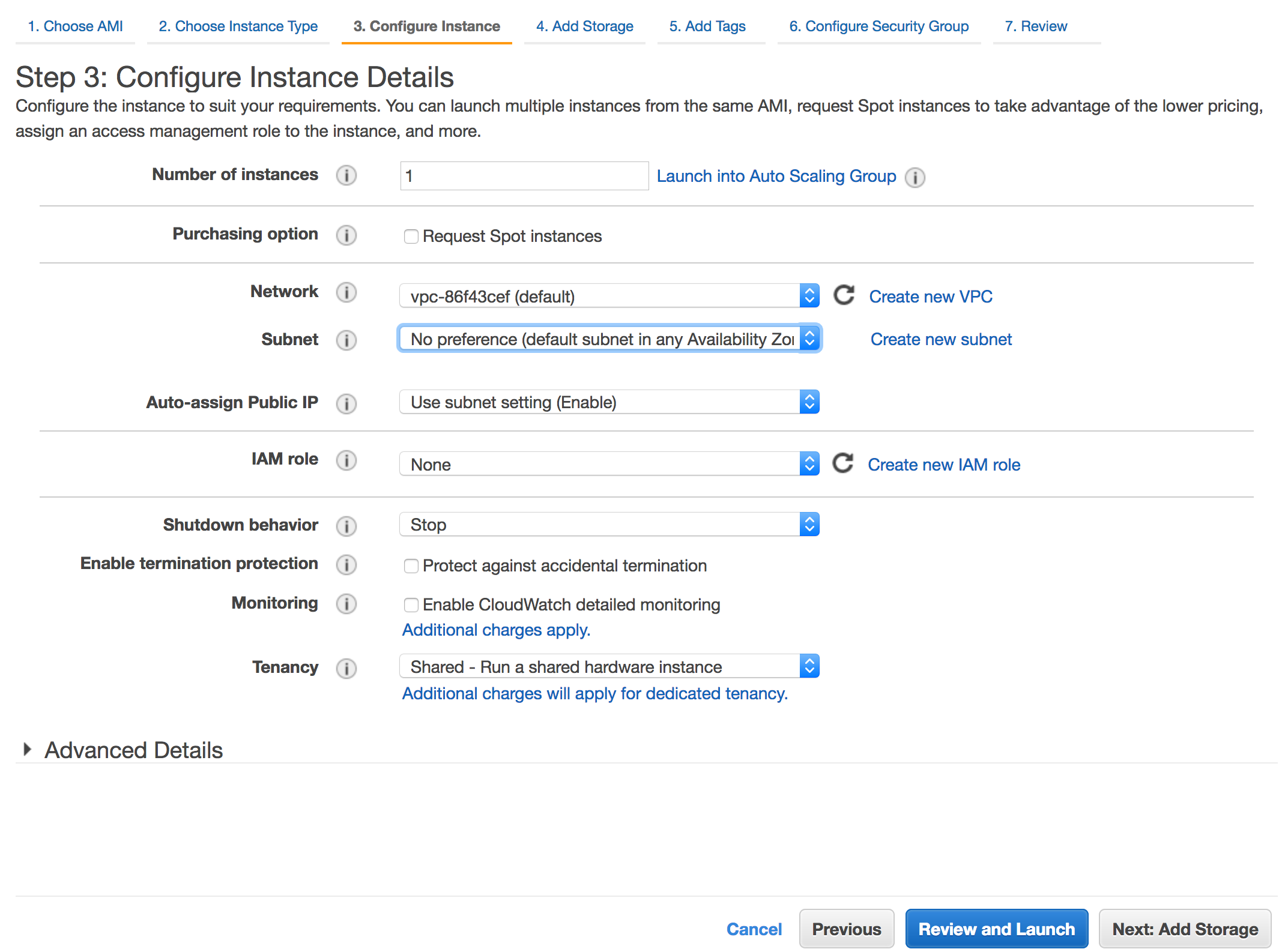
Task: Click info icon beside Purchasing option
Action: click(346, 235)
